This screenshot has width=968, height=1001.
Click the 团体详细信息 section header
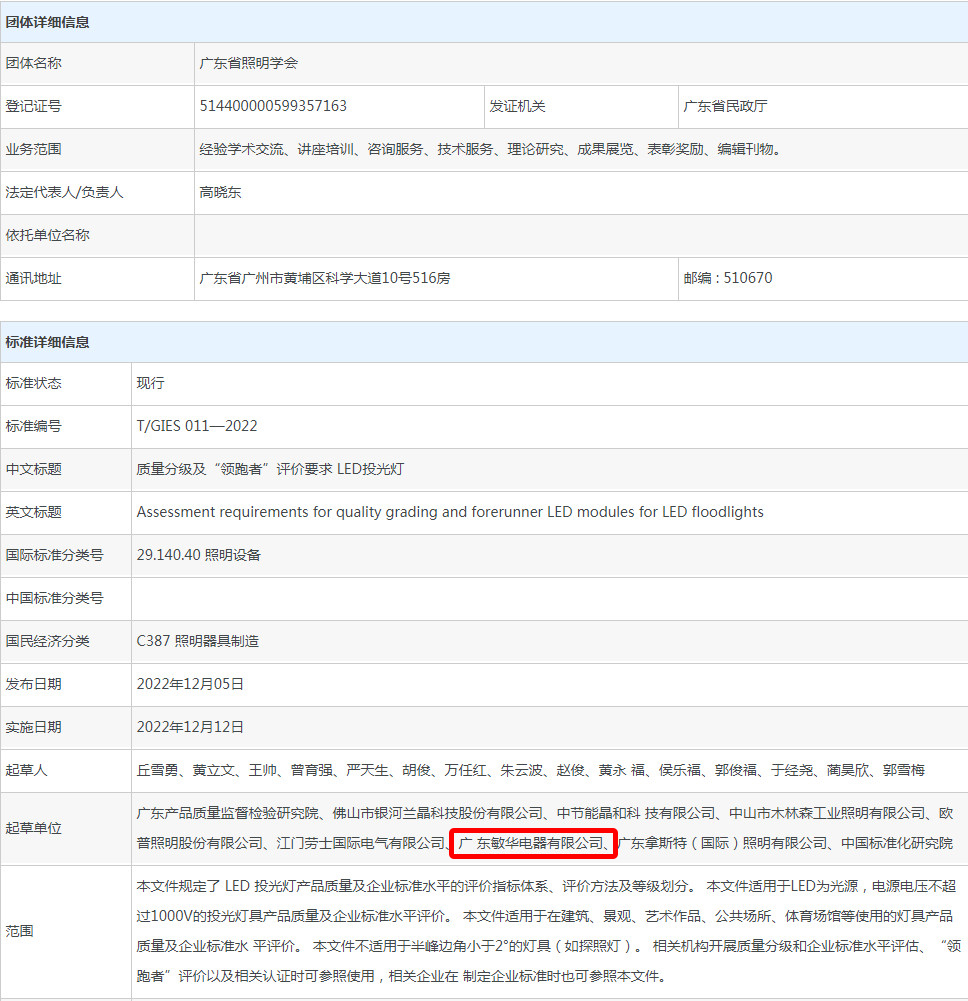[x=48, y=22]
